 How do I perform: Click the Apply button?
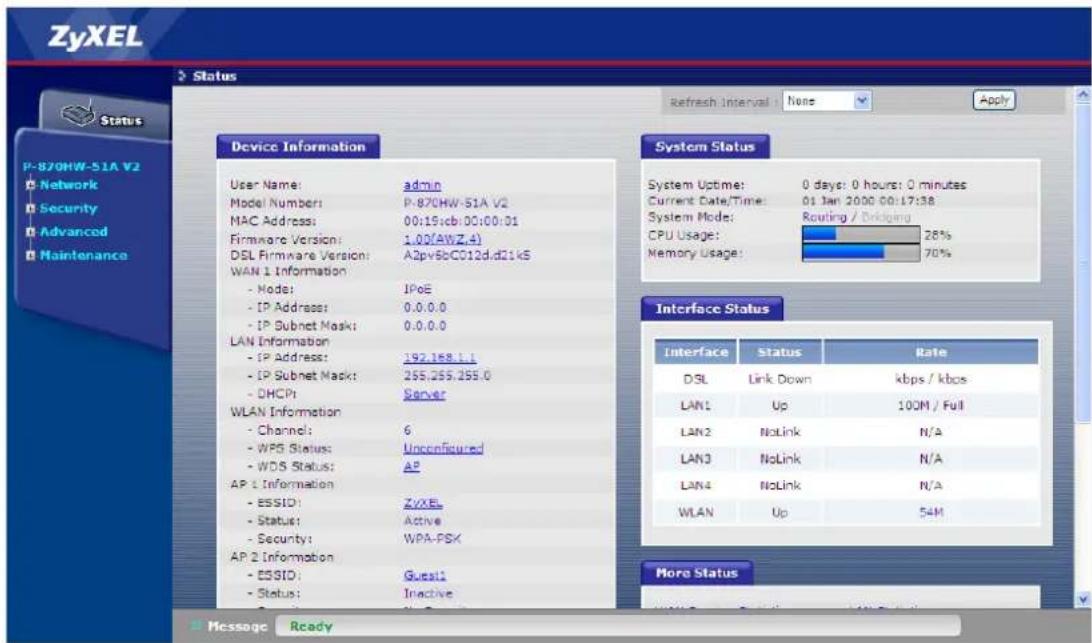point(994,100)
